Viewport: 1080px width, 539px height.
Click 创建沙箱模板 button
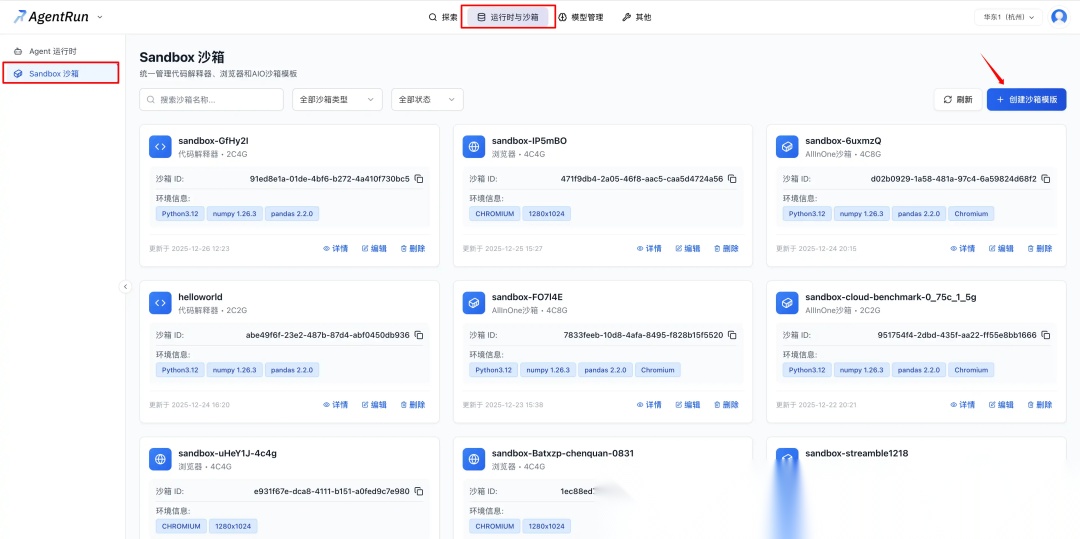(x=1026, y=100)
